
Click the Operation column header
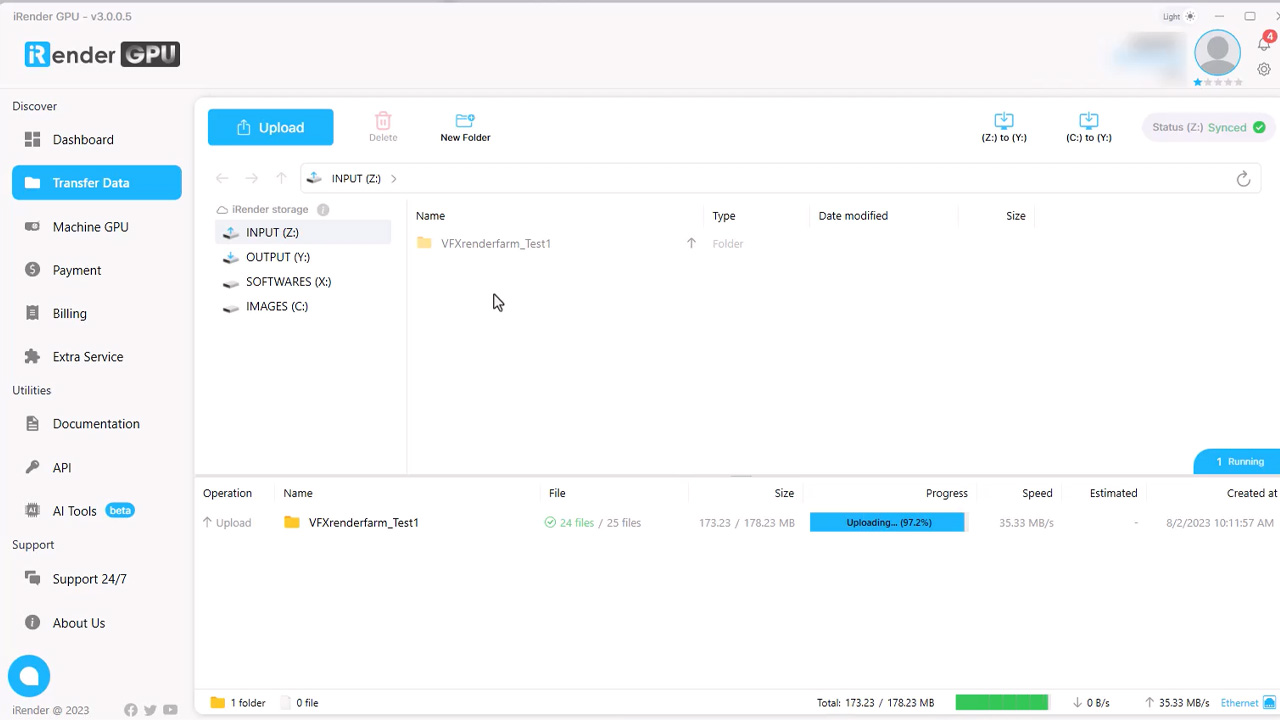point(227,493)
